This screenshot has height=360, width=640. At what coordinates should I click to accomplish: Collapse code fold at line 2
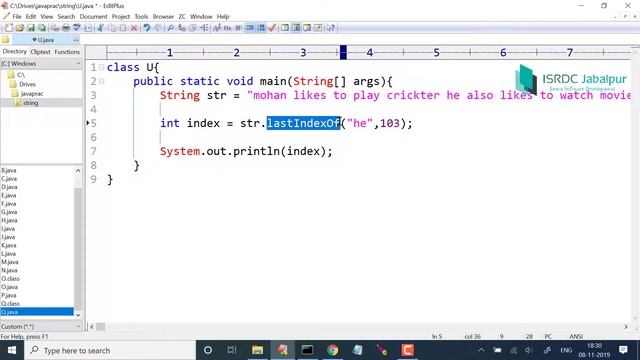click(x=101, y=81)
